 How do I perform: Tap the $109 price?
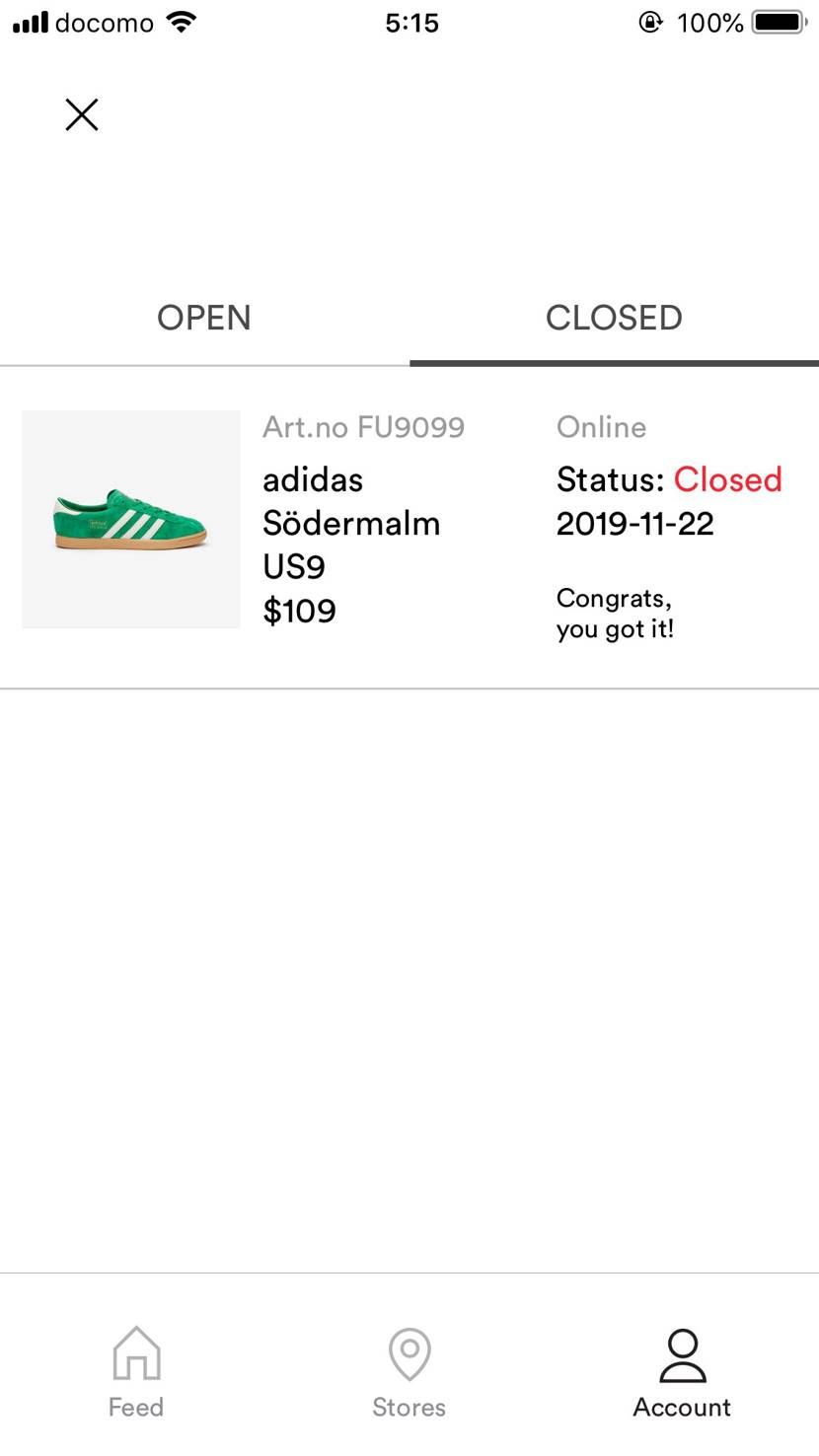pos(299,611)
